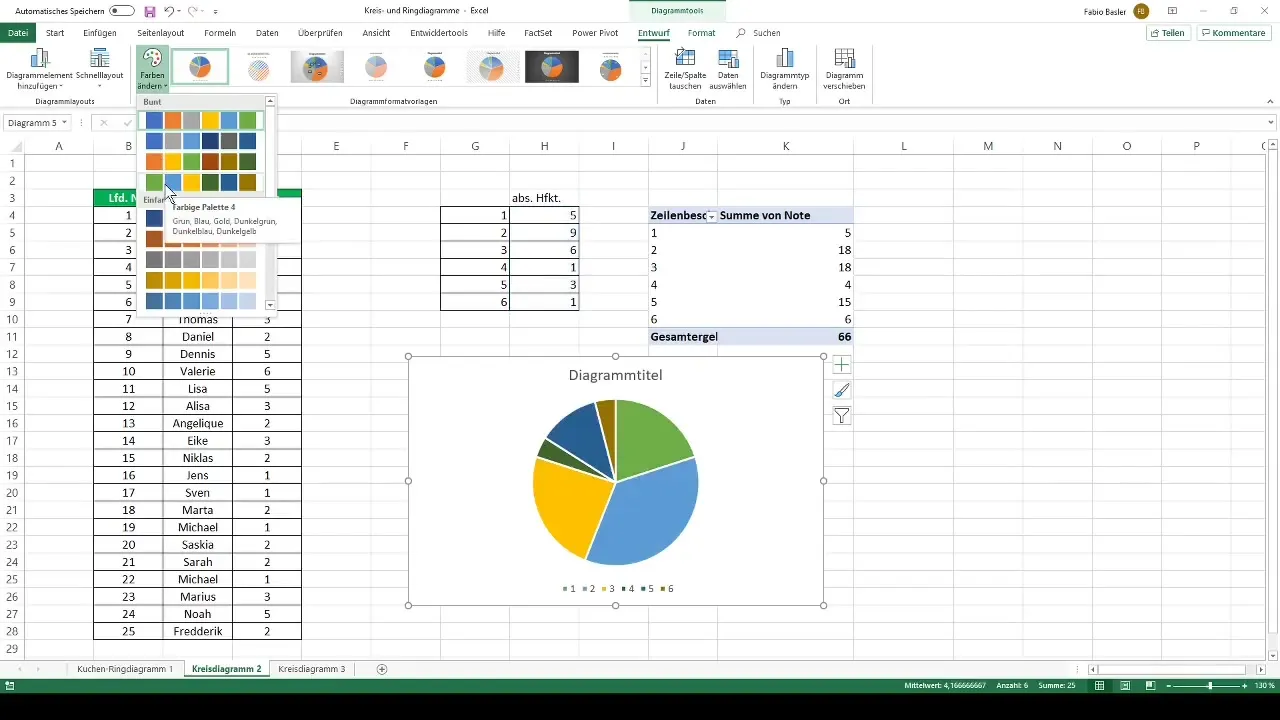Click the zoom out minus button

[1168, 686]
